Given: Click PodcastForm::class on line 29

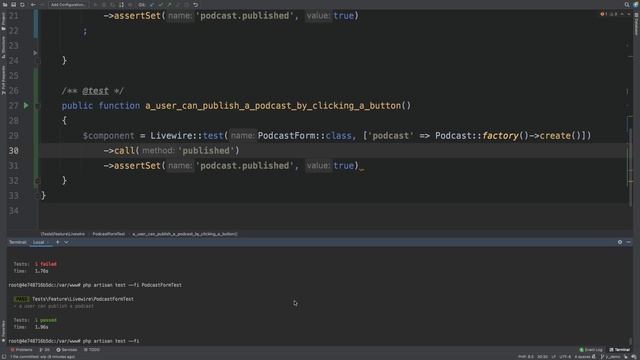Looking at the screenshot, I should (304, 136).
